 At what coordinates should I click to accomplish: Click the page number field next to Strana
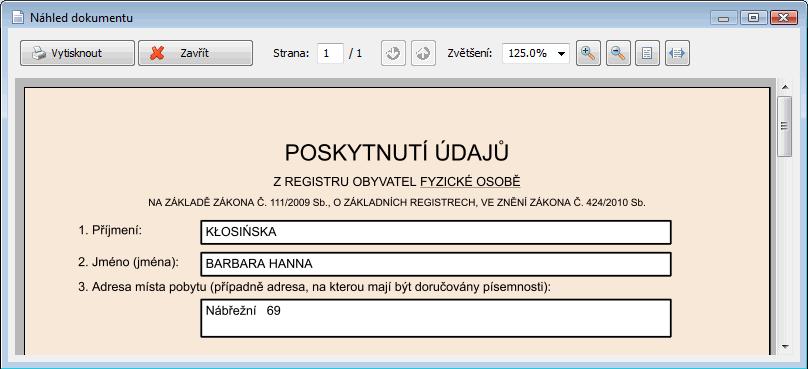click(330, 53)
